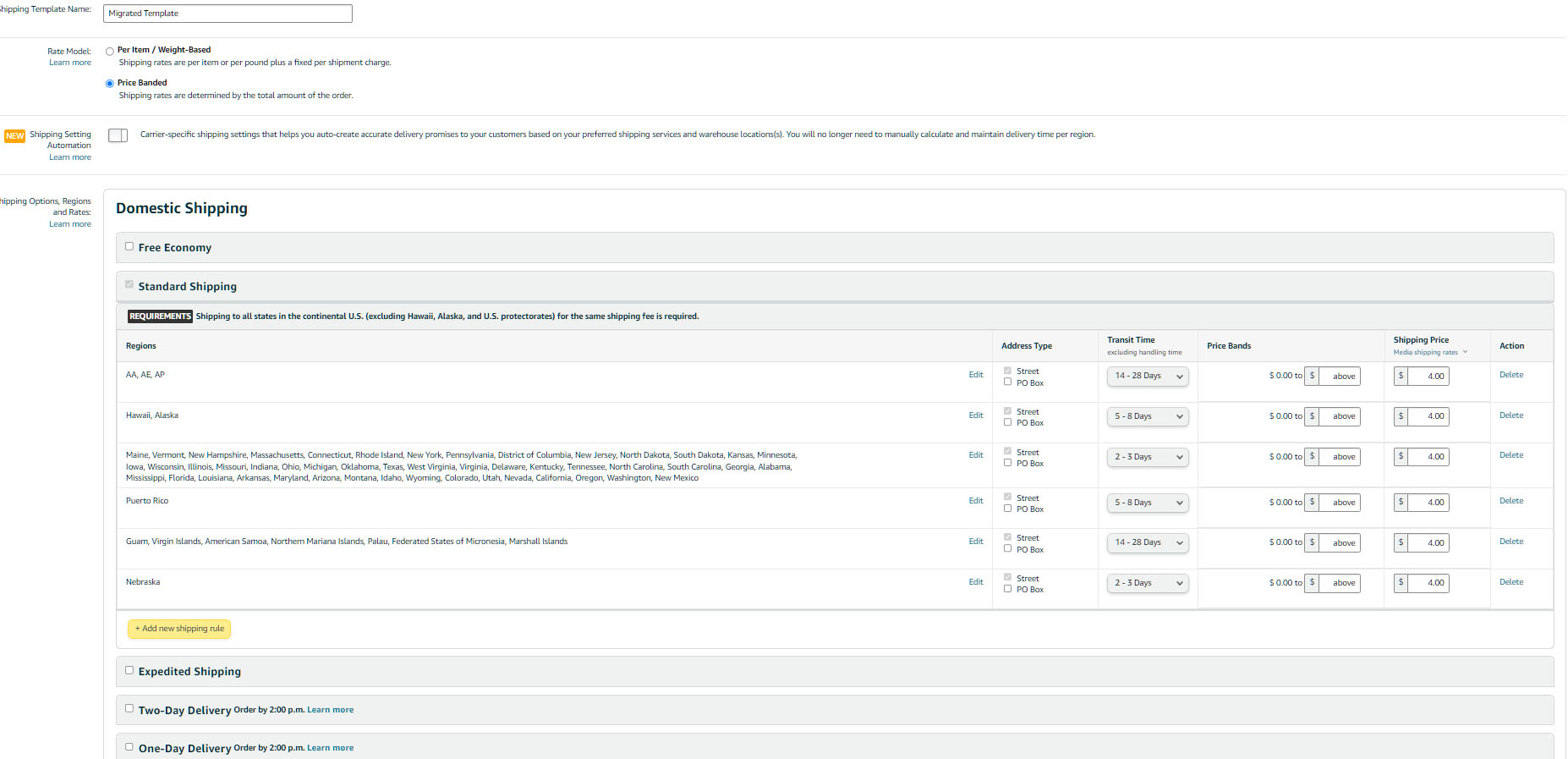
Task: Check PO Box for Maine, Vermont region row
Action: point(1007,463)
